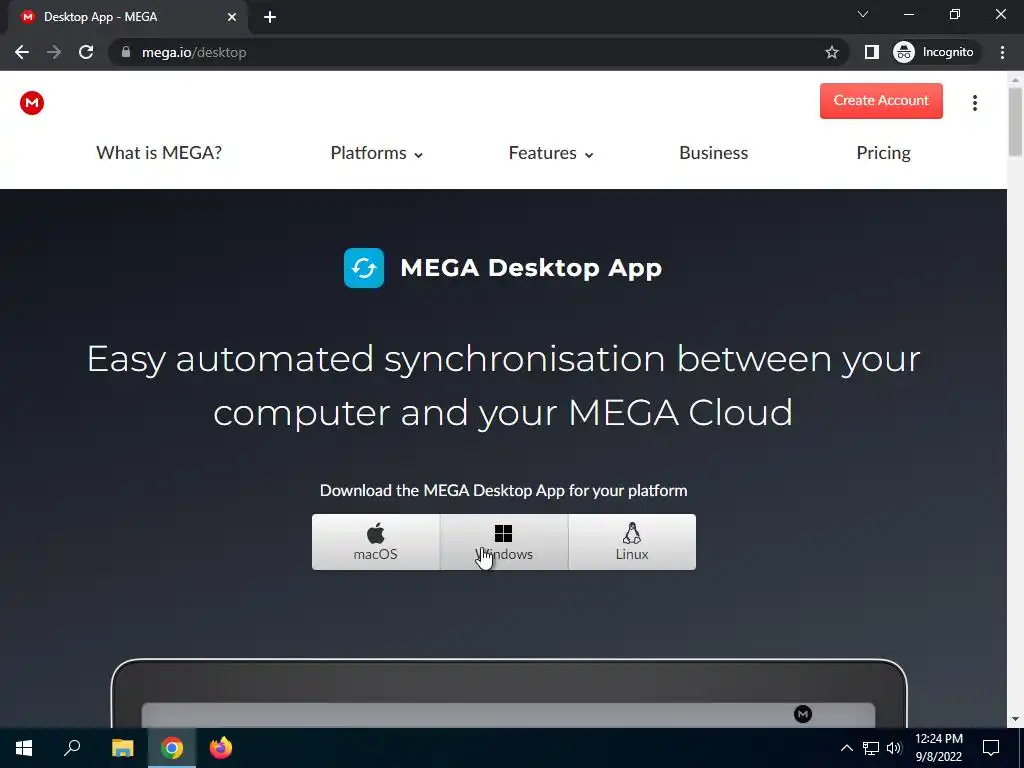The height and width of the screenshot is (768, 1024).
Task: Expand the Platforms dropdown menu
Action: coord(377,153)
